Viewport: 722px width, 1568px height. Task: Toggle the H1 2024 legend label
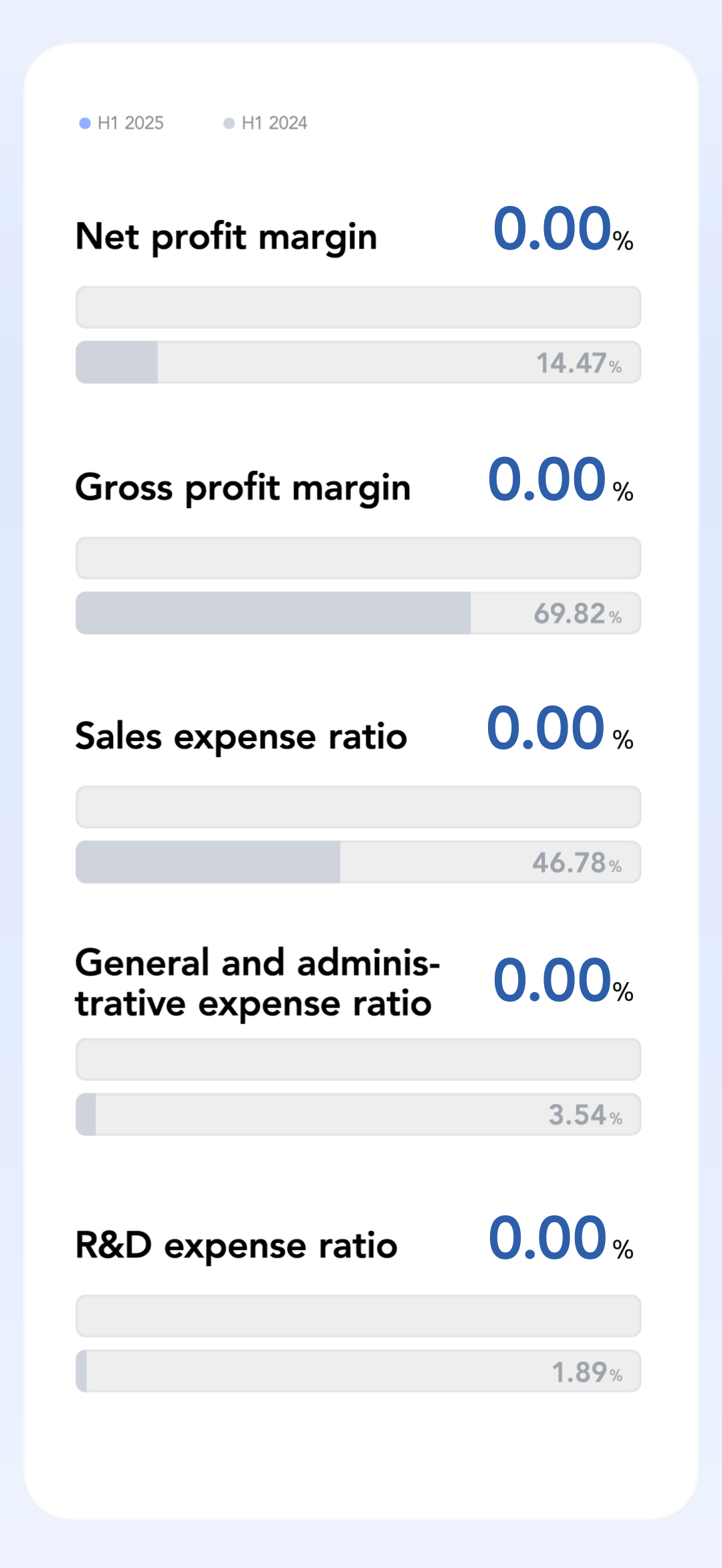pyautogui.click(x=274, y=123)
